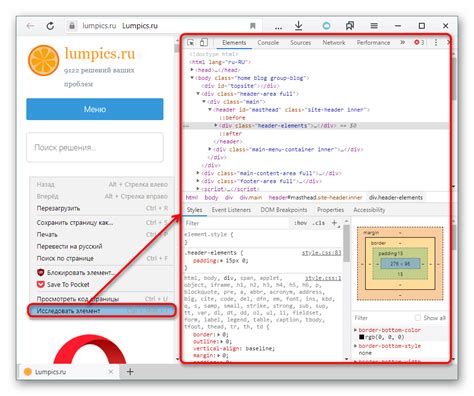The image size is (474, 396).
Task: Click the blue Меню button
Action: [x=95, y=109]
